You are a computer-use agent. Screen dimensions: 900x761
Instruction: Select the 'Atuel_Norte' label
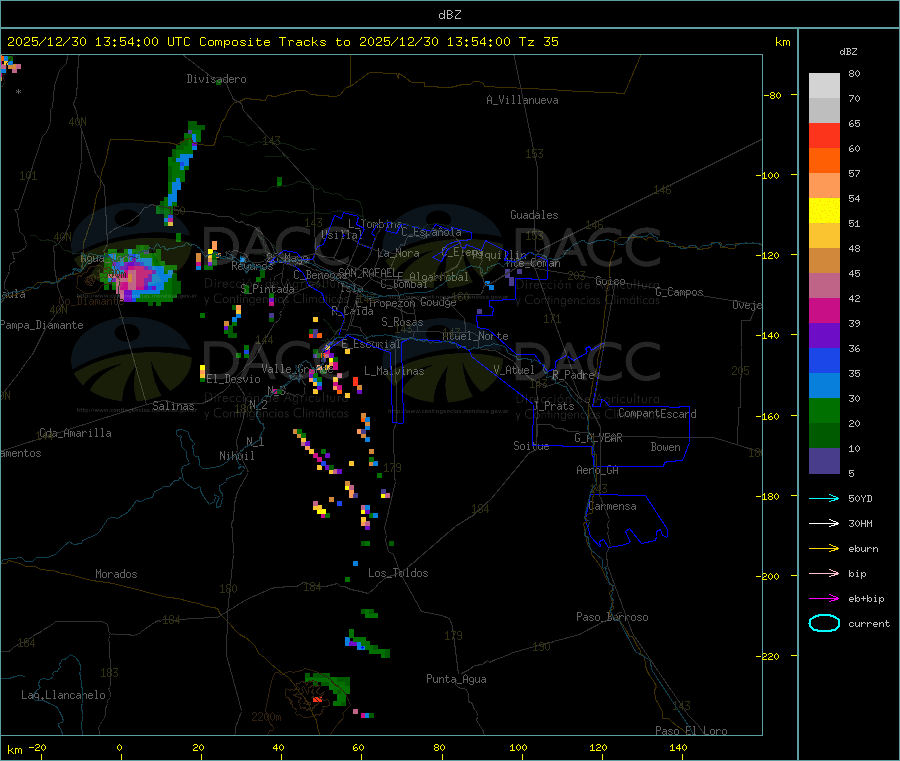point(475,336)
